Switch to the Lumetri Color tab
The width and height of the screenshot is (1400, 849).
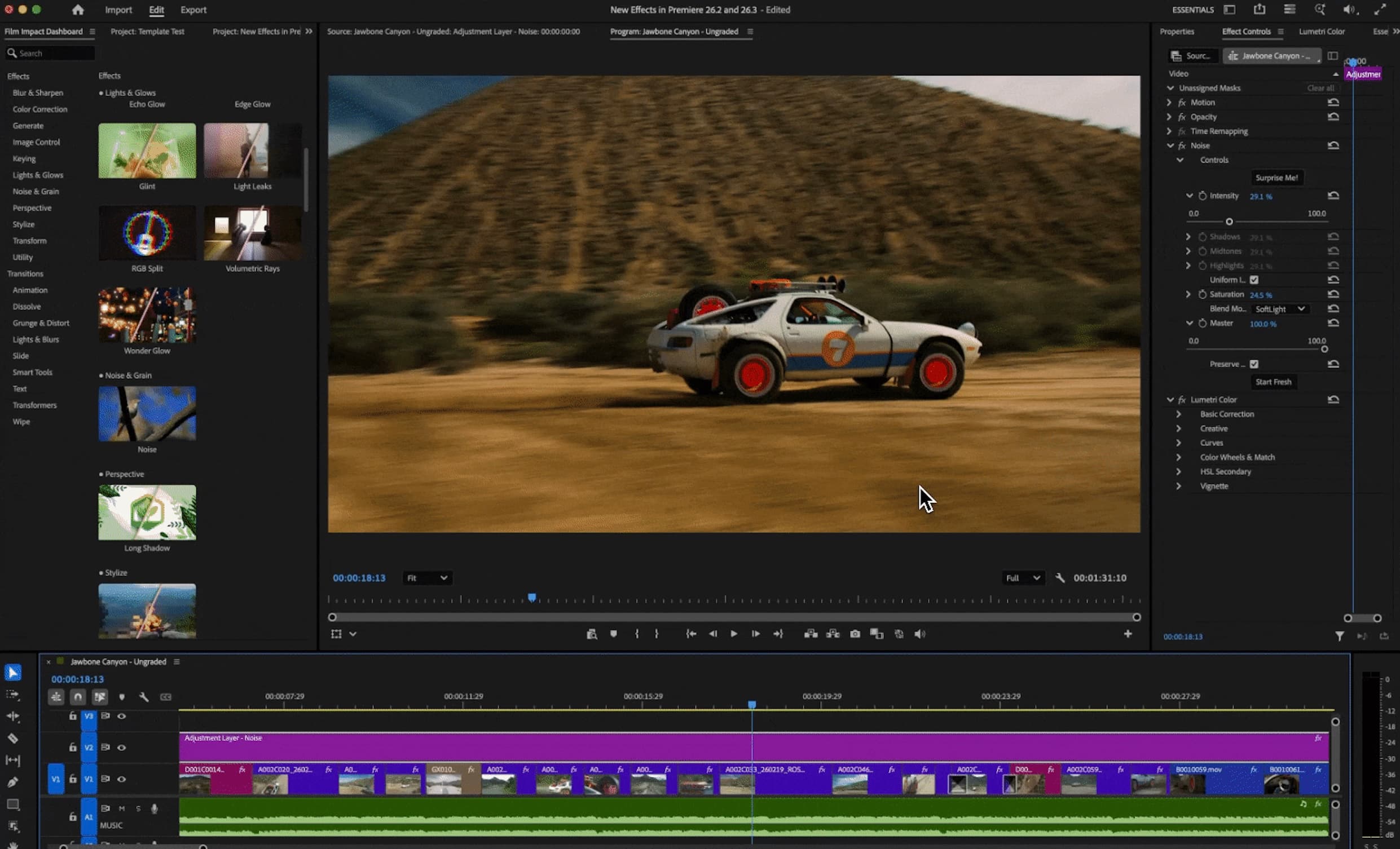pyautogui.click(x=1322, y=31)
